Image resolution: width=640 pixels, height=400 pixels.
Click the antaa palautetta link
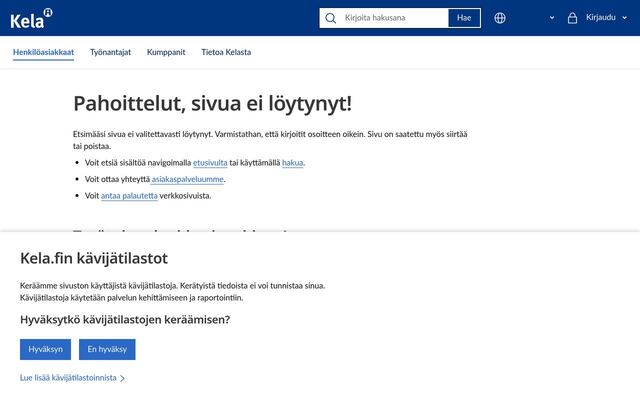click(x=129, y=196)
